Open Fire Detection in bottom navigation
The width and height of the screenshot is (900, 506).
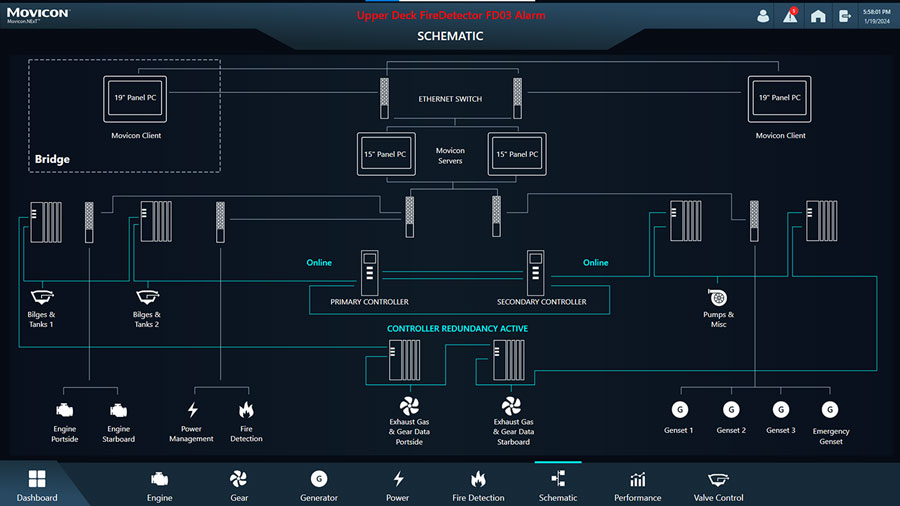pos(478,486)
